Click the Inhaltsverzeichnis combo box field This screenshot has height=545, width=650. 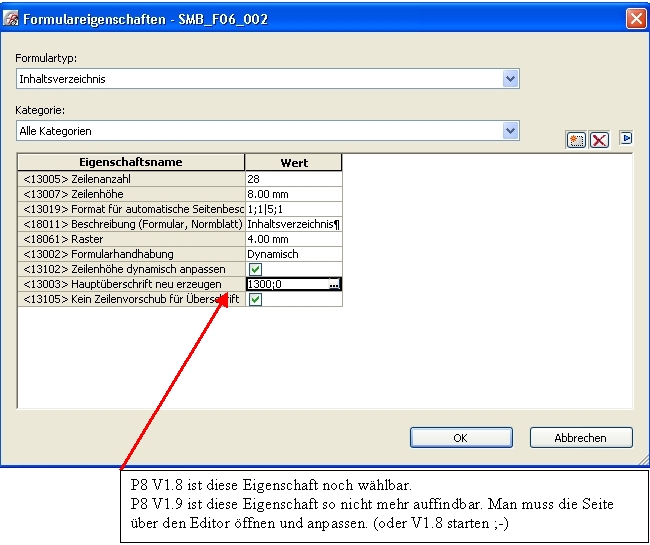[x=267, y=79]
